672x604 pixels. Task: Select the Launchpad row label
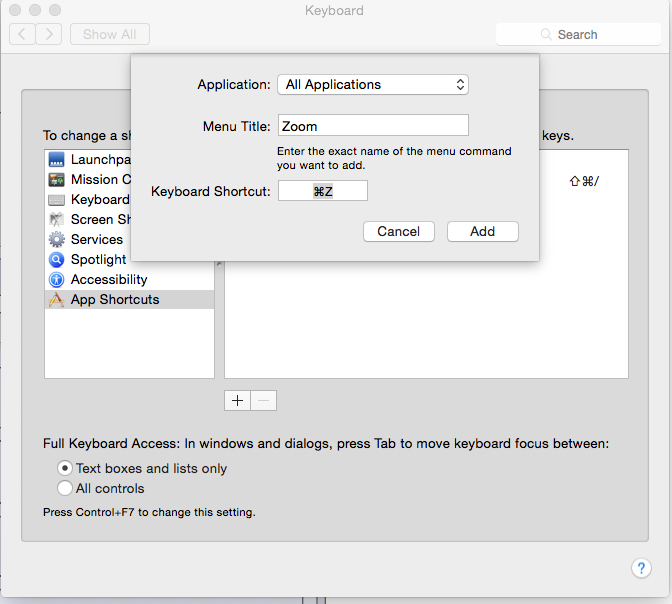101,159
